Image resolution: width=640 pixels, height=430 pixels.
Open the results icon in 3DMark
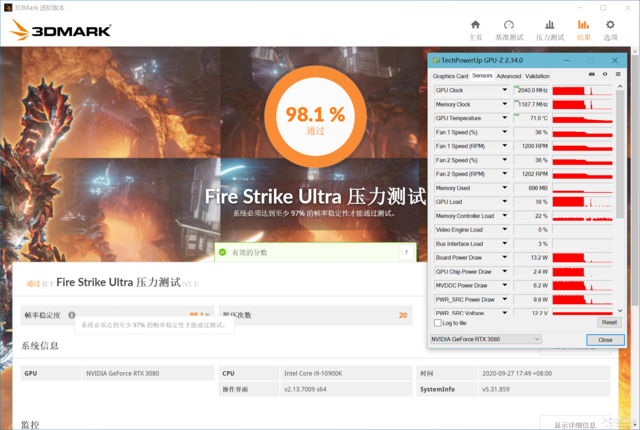click(x=583, y=25)
